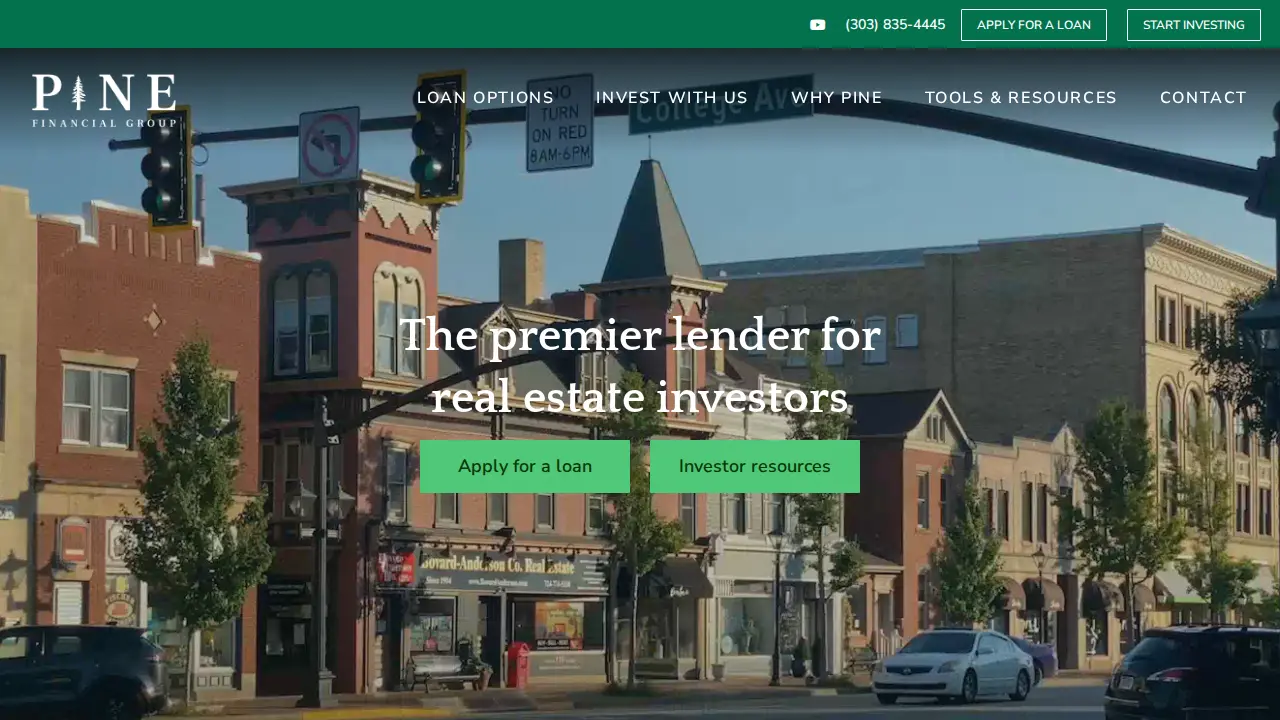Screen dimensions: 1280x720
Task: Click the green Apply for a loan hero button
Action: 525,466
